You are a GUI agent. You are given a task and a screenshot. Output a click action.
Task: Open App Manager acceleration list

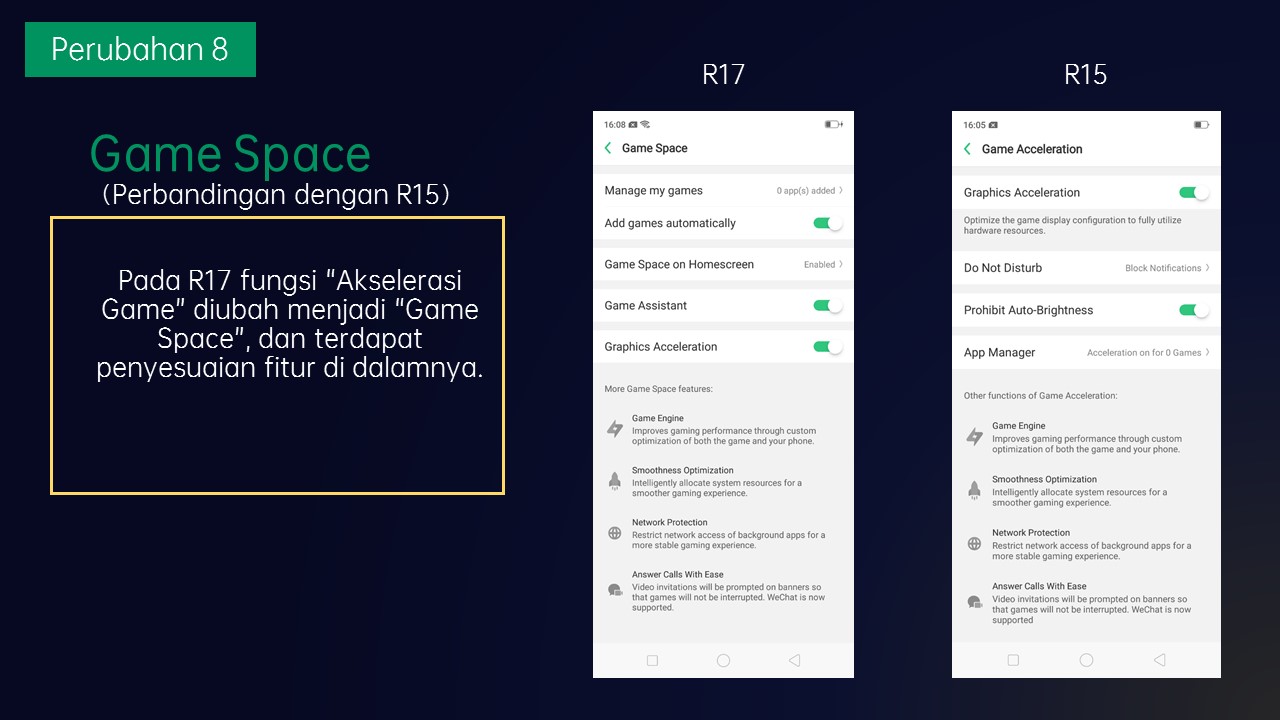pos(1207,352)
